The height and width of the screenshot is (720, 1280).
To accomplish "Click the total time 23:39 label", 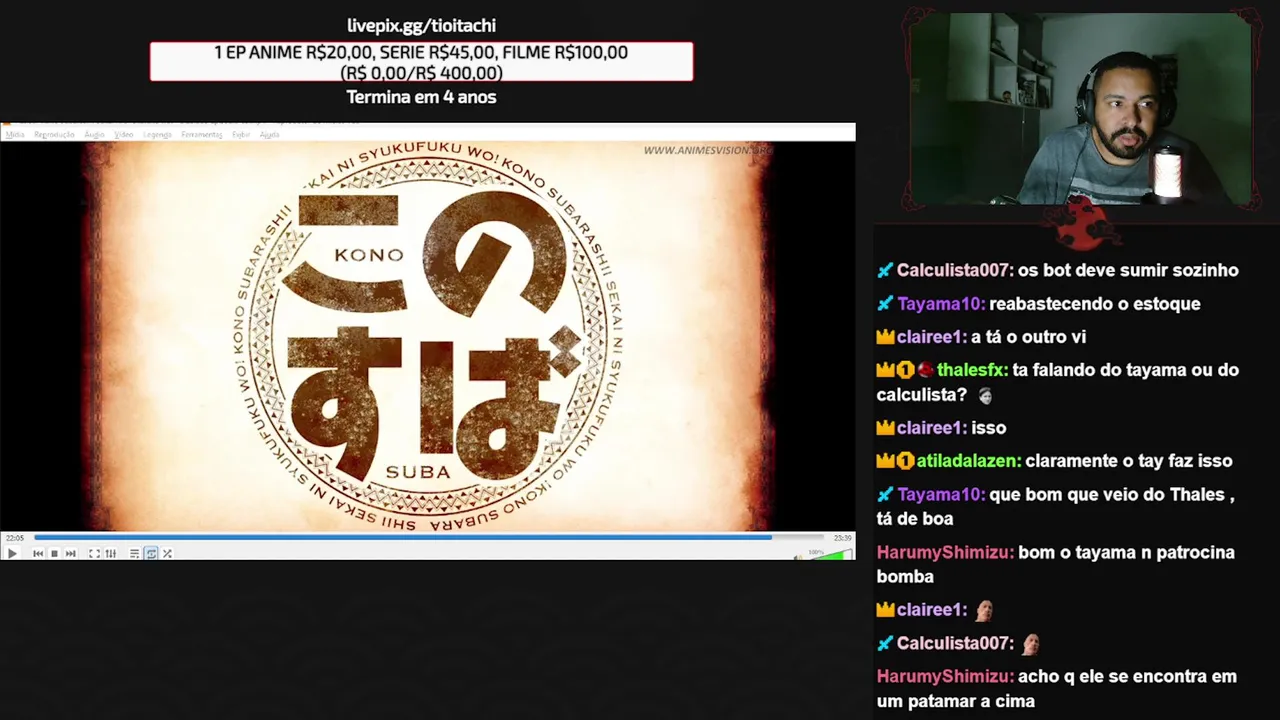I will tap(842, 538).
